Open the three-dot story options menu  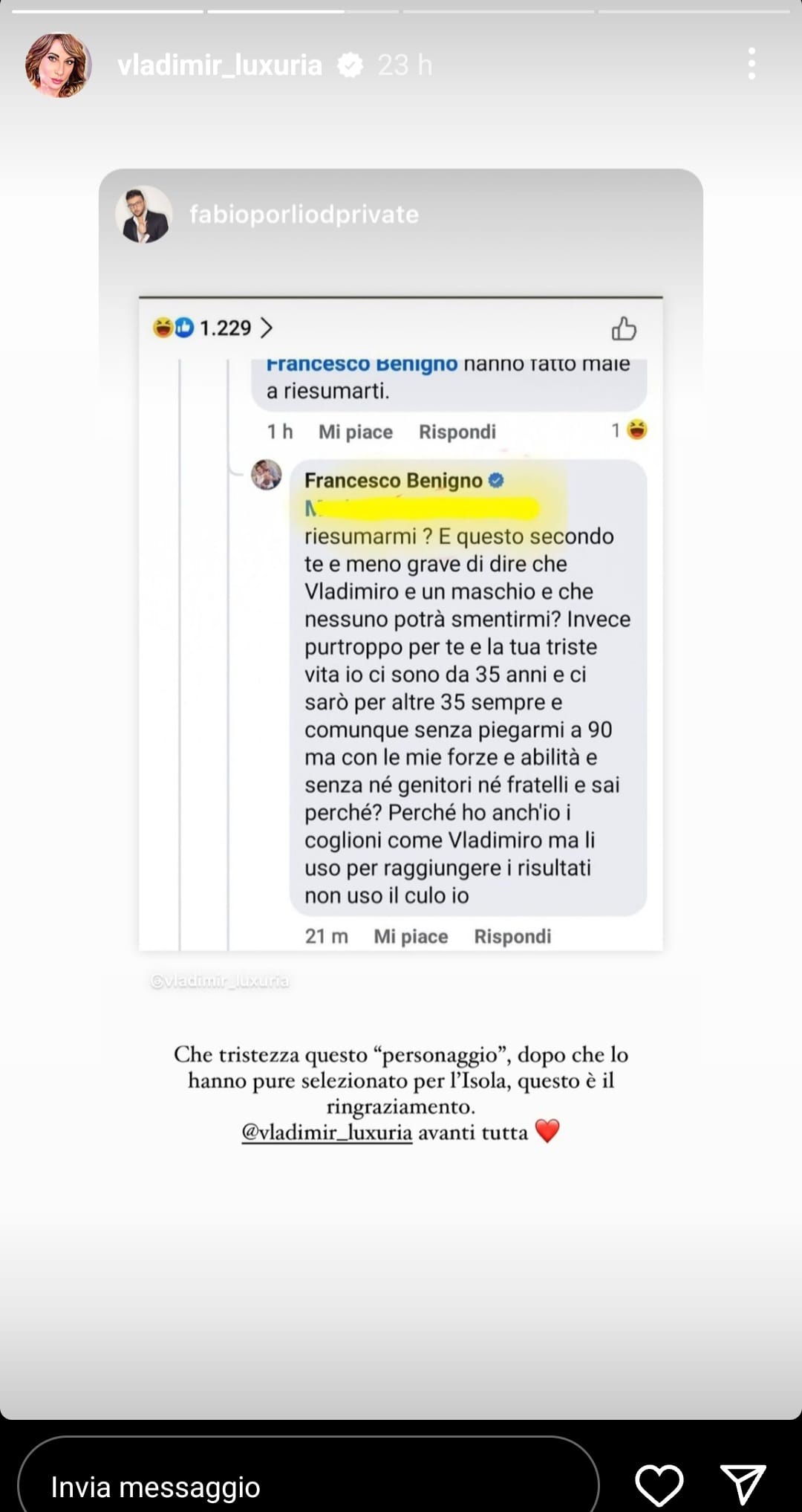(x=752, y=65)
